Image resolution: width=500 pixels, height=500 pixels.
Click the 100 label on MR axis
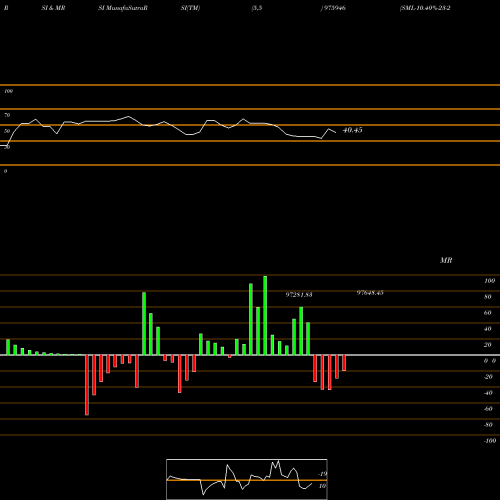(x=489, y=281)
